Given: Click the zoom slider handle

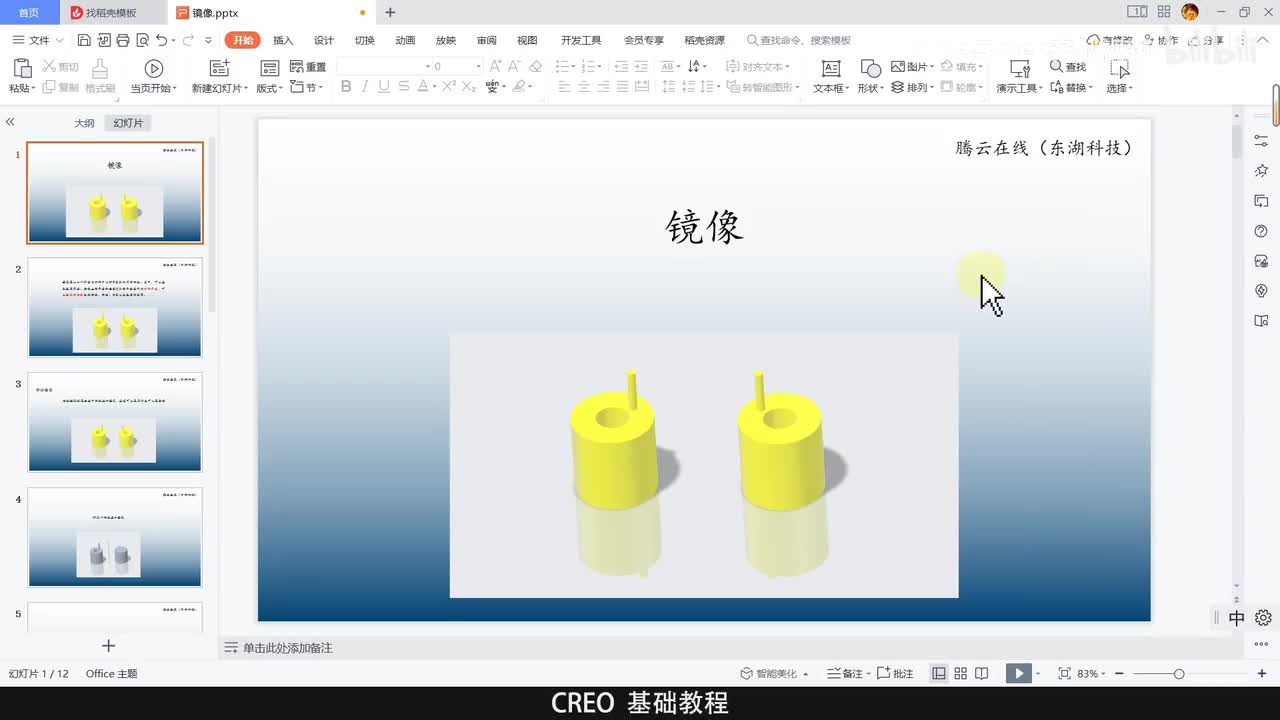Looking at the screenshot, I should (1179, 674).
